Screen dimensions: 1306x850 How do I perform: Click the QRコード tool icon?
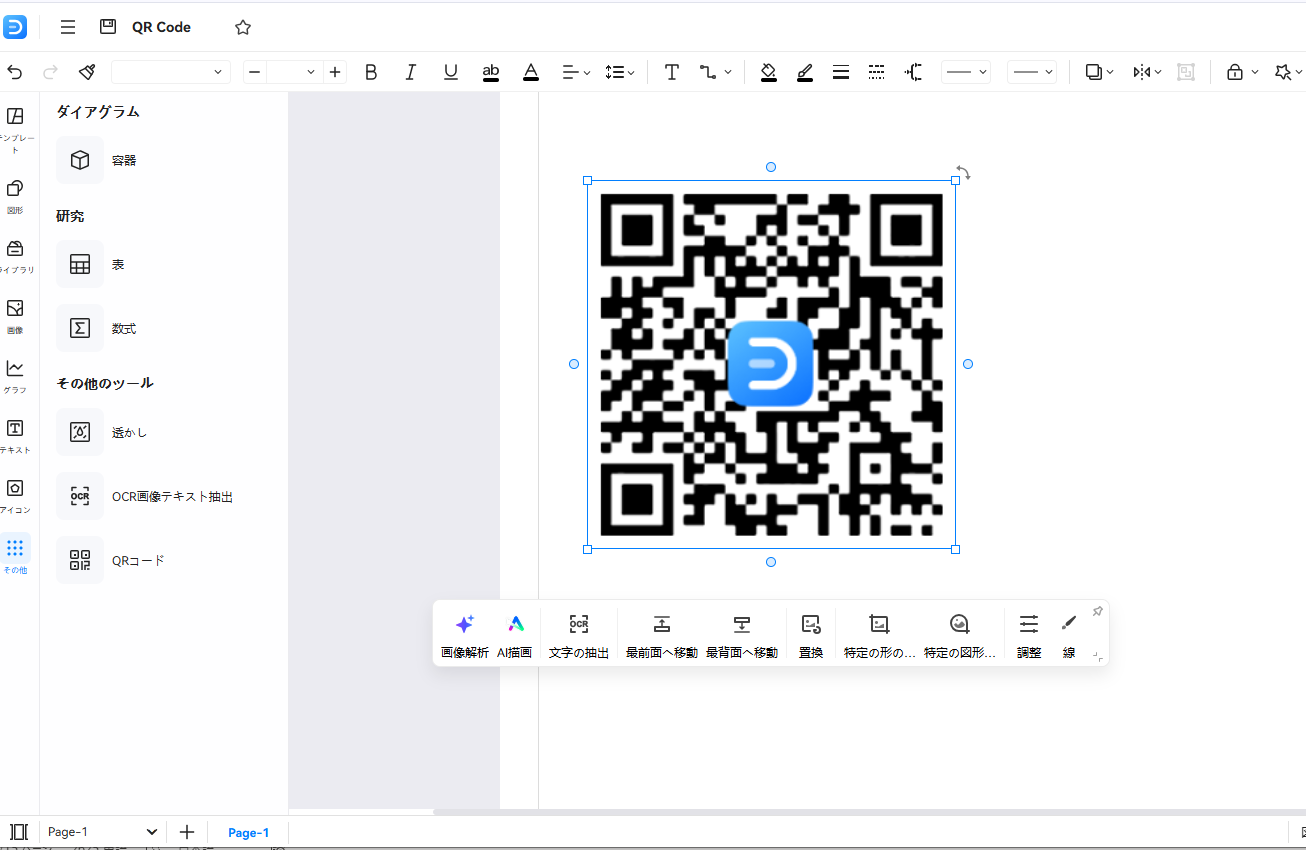tap(80, 560)
